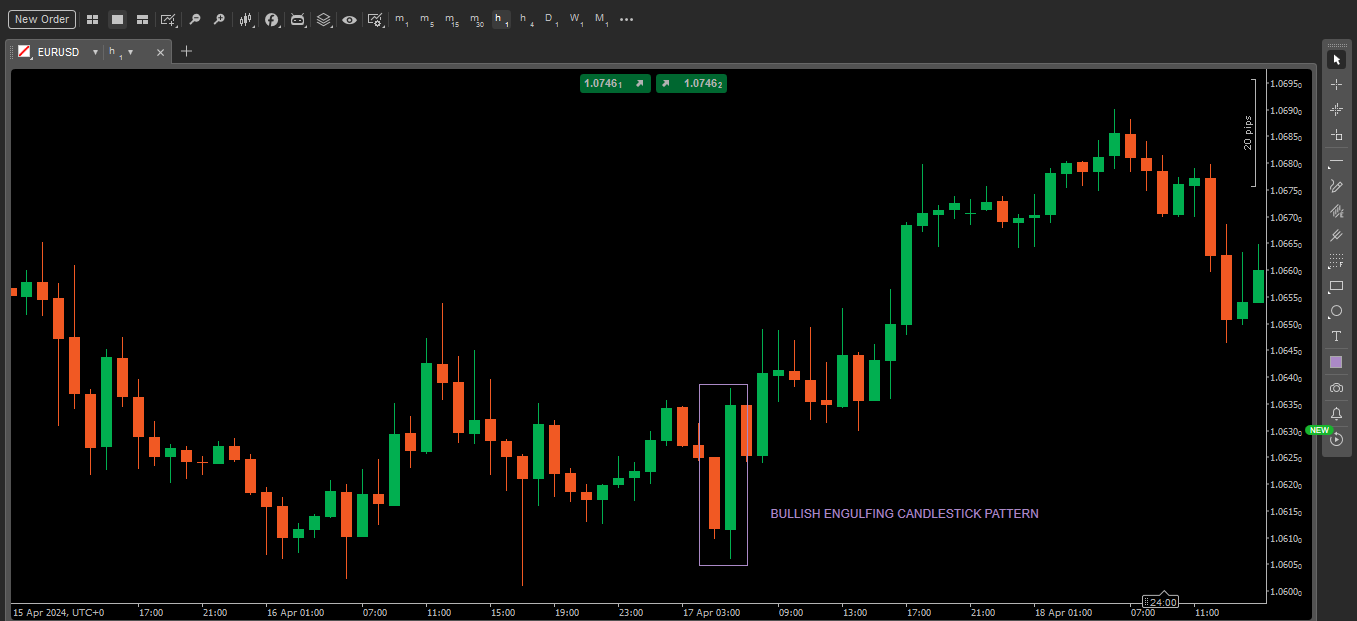Click the green 1.0746 ask price button
The height and width of the screenshot is (621, 1357).
[x=691, y=84]
